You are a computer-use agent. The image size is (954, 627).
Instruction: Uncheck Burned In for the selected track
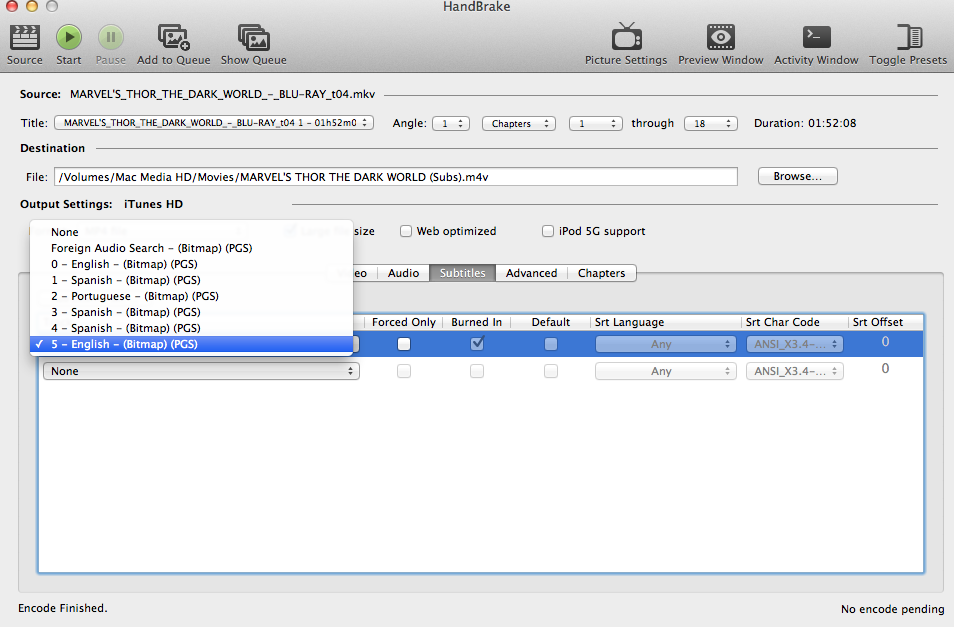pos(477,344)
